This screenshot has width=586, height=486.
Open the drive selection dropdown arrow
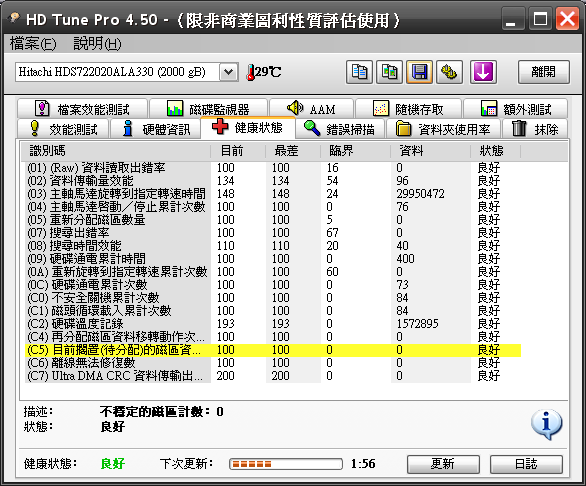(229, 72)
